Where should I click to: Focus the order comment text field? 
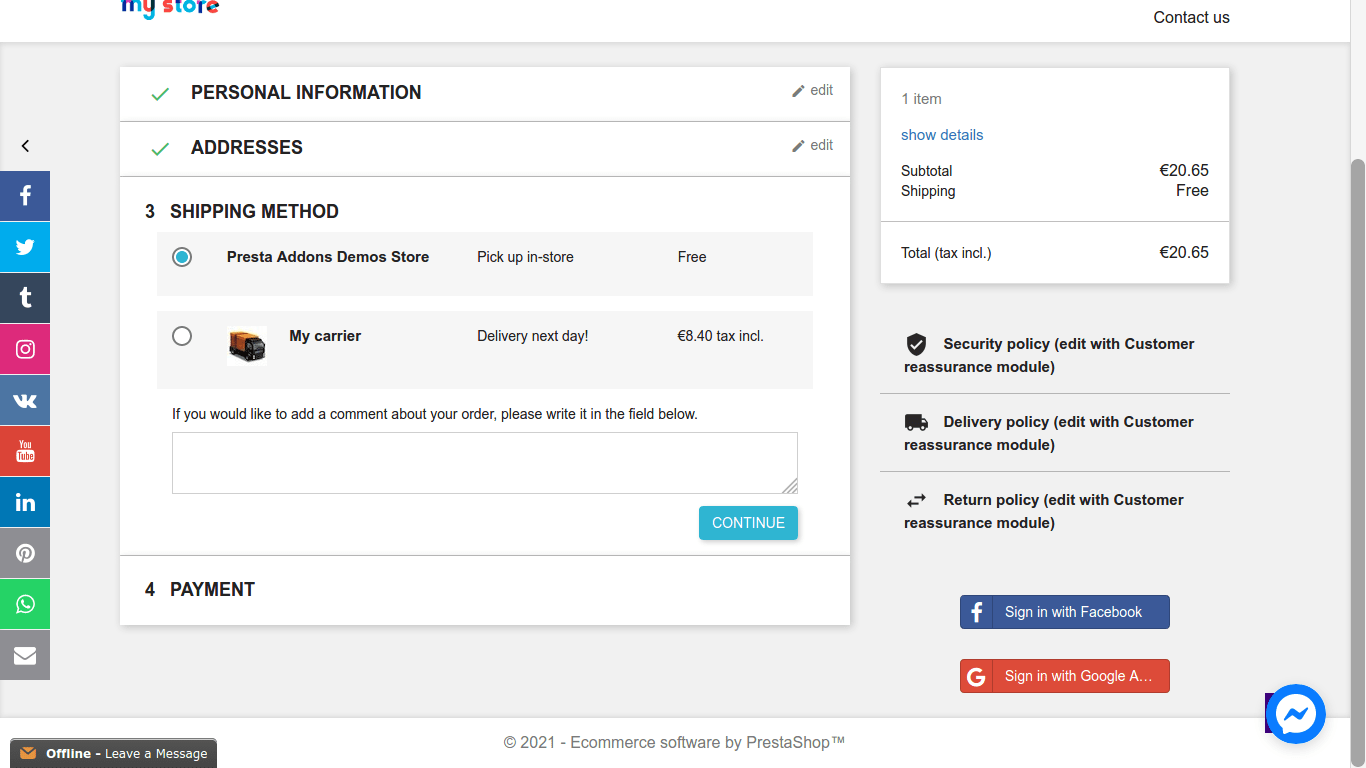click(484, 462)
